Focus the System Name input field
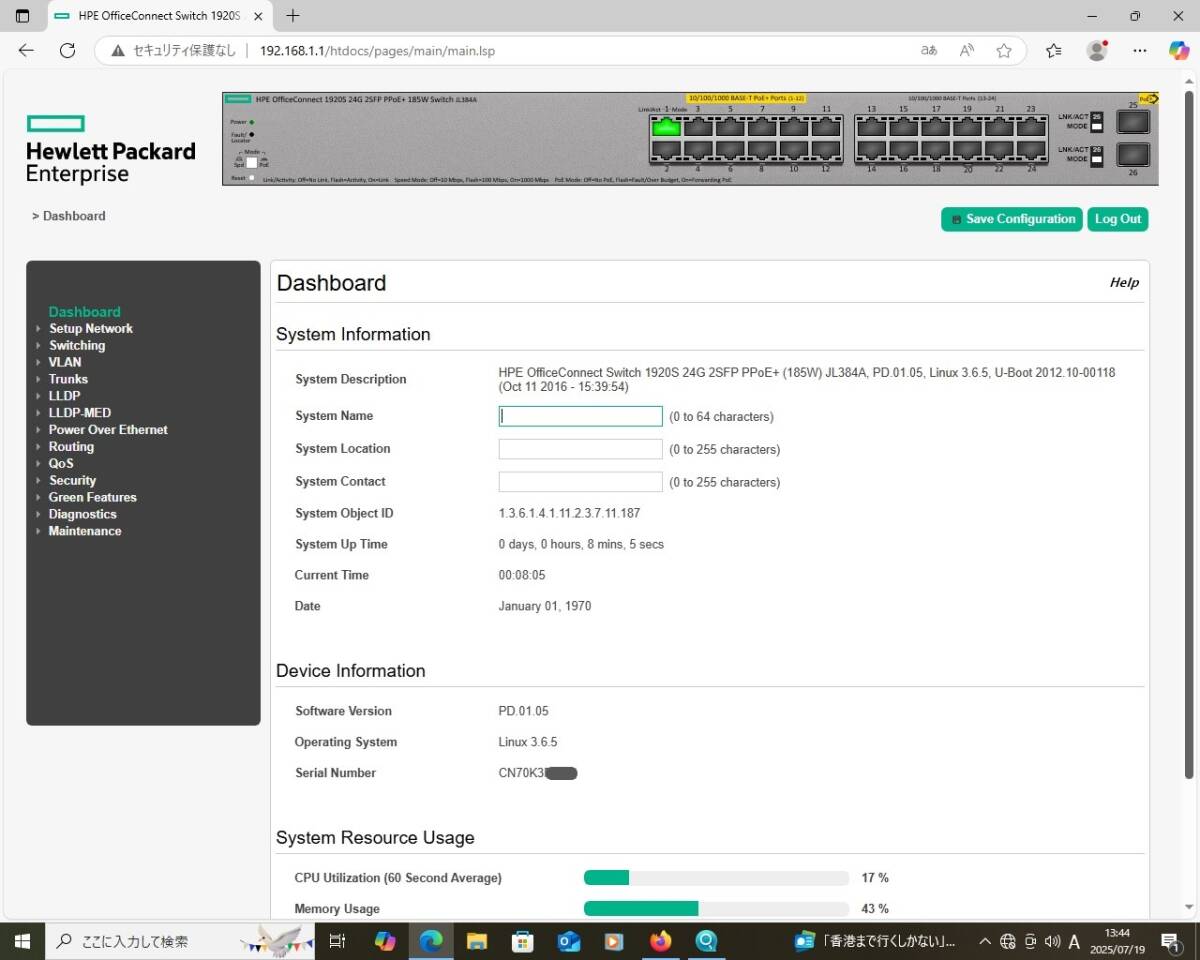 pyautogui.click(x=580, y=416)
